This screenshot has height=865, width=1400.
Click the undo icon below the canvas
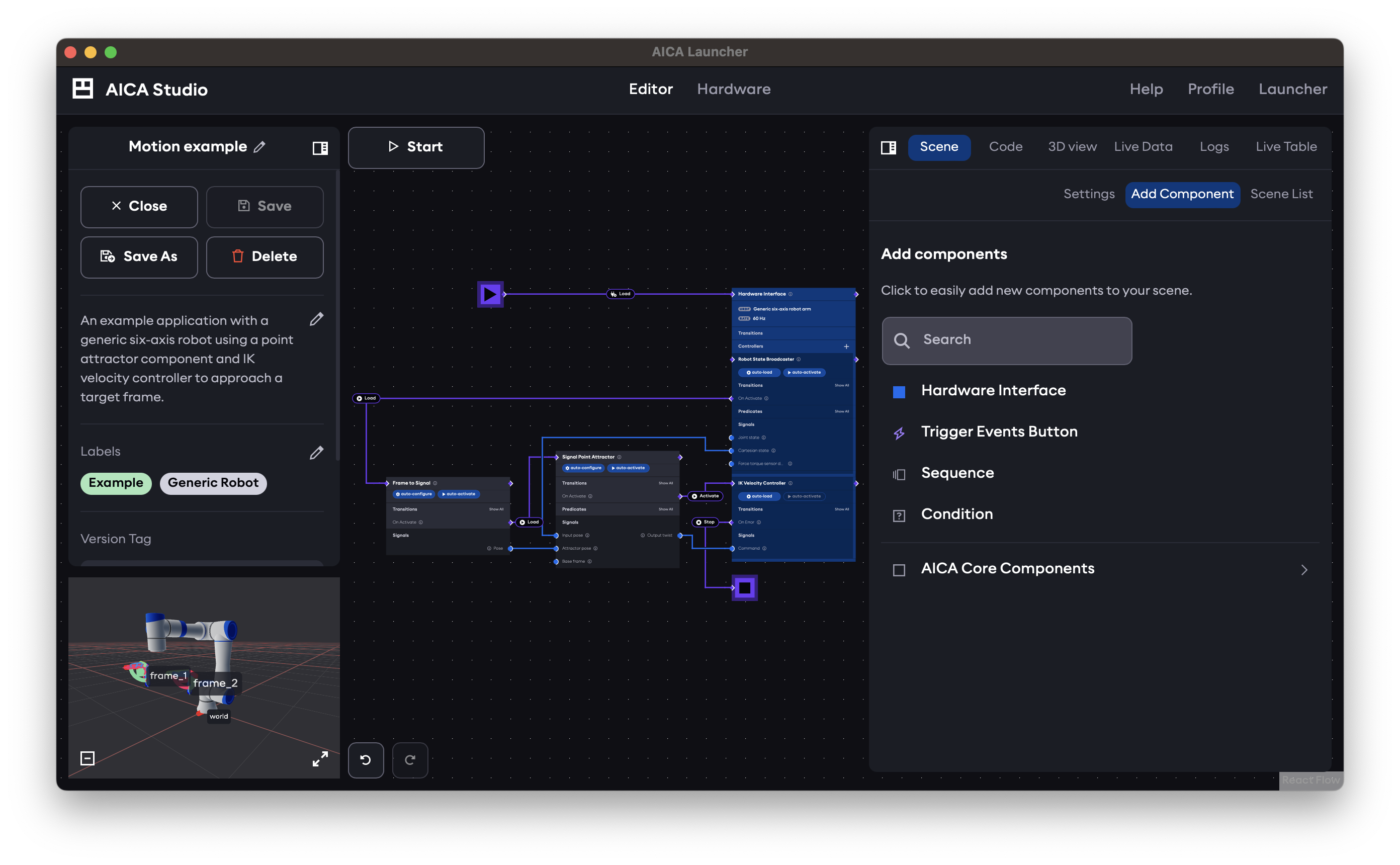click(366, 760)
